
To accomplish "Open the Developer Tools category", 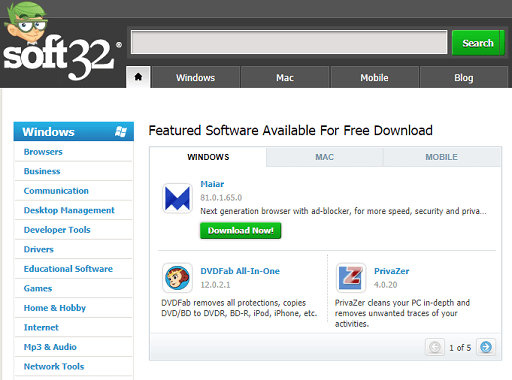I will [x=57, y=230].
